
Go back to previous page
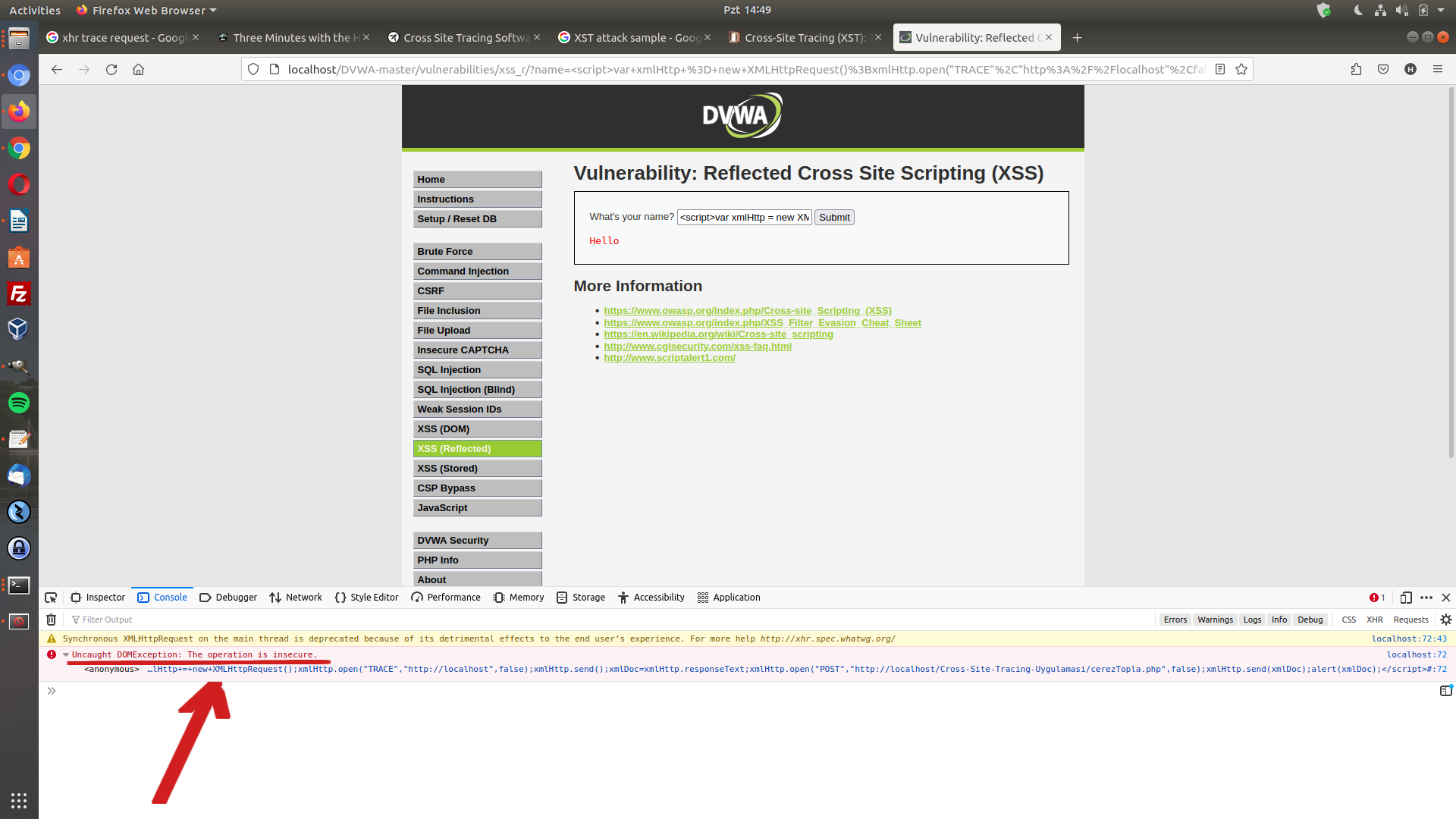(57, 69)
